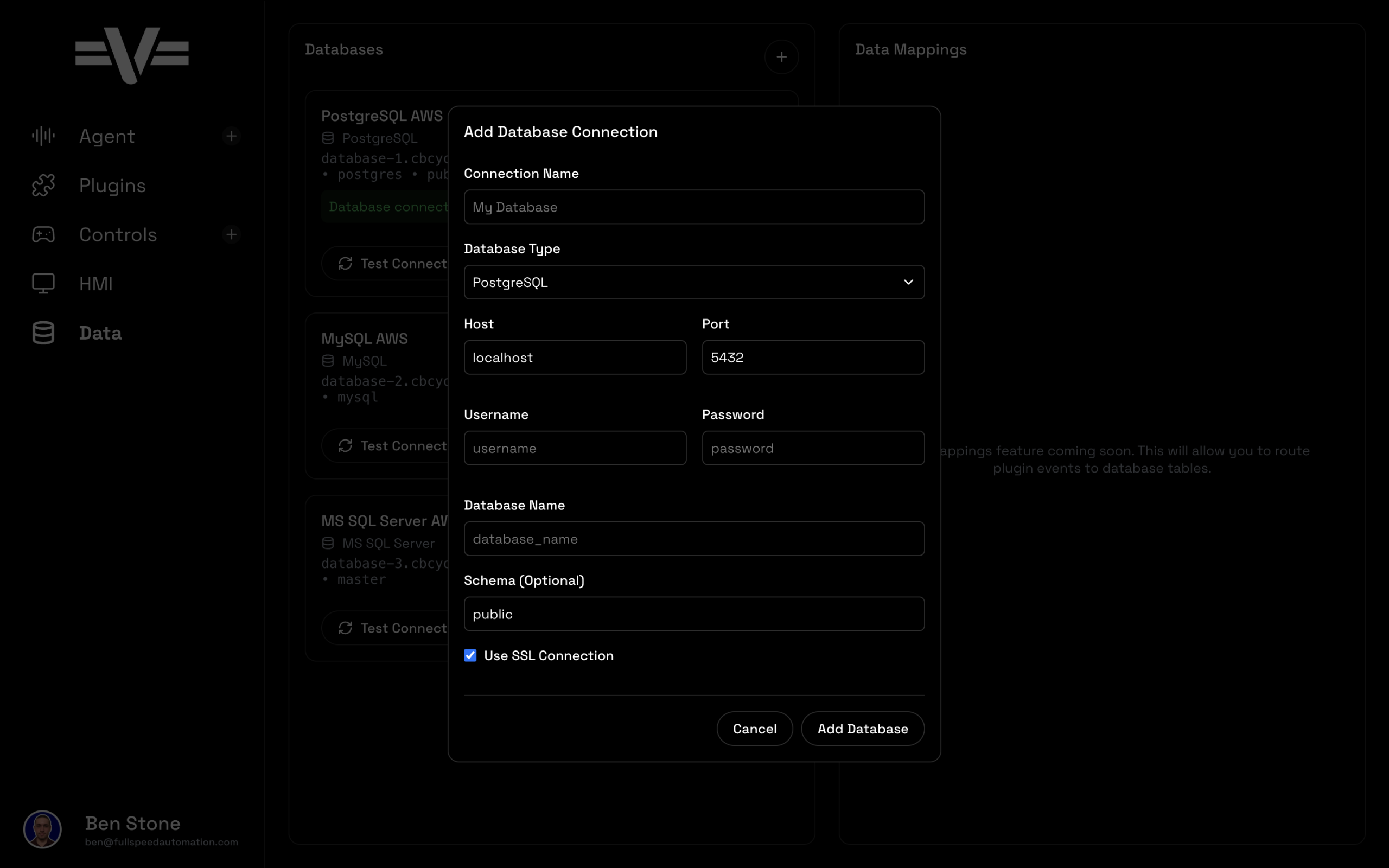Screen dimensions: 1389x868
Task: Open the Agent menu item
Action: 107,136
